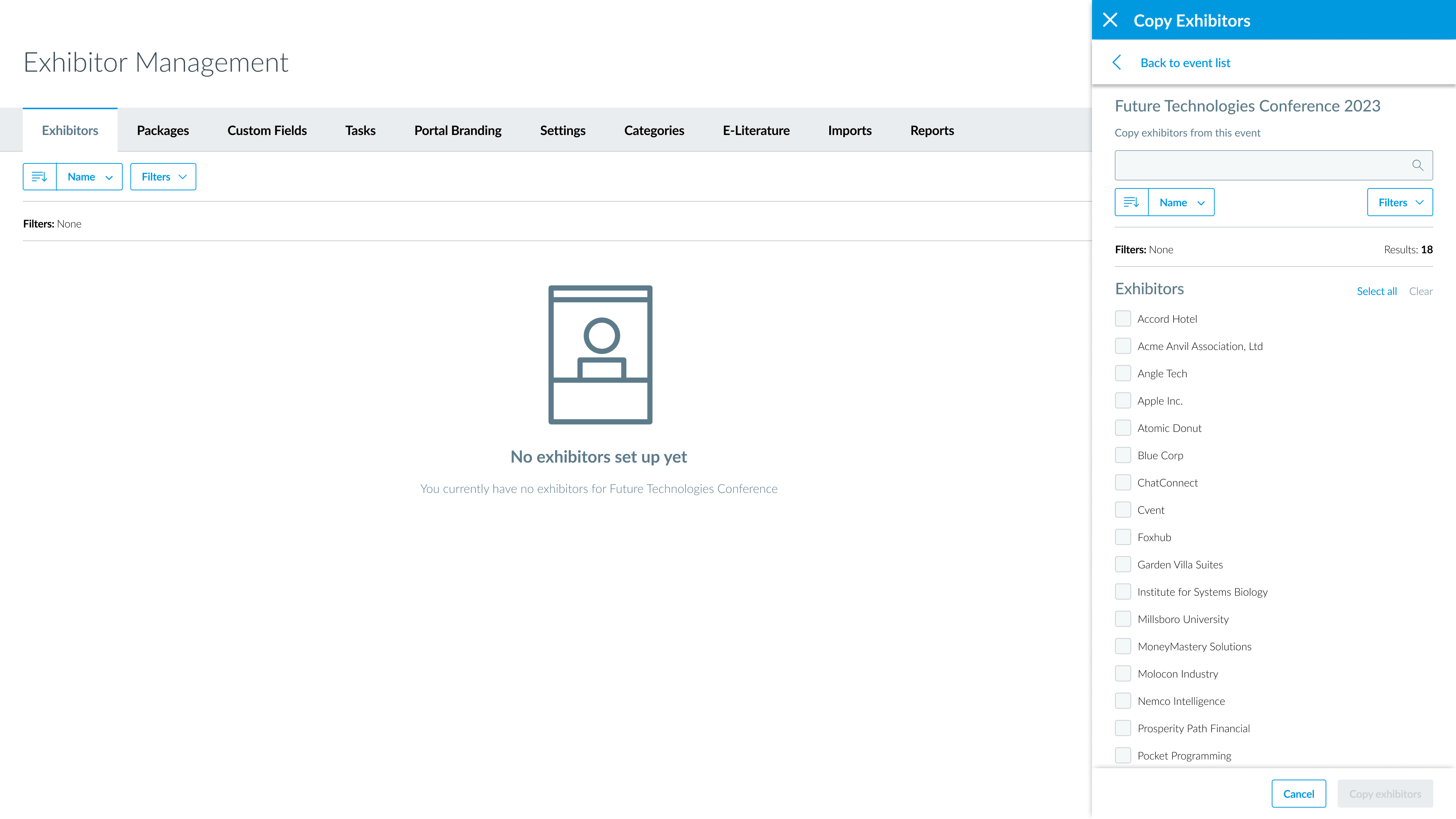1456x819 pixels.
Task: Close the Copy Exhibitors panel
Action: point(1110,20)
